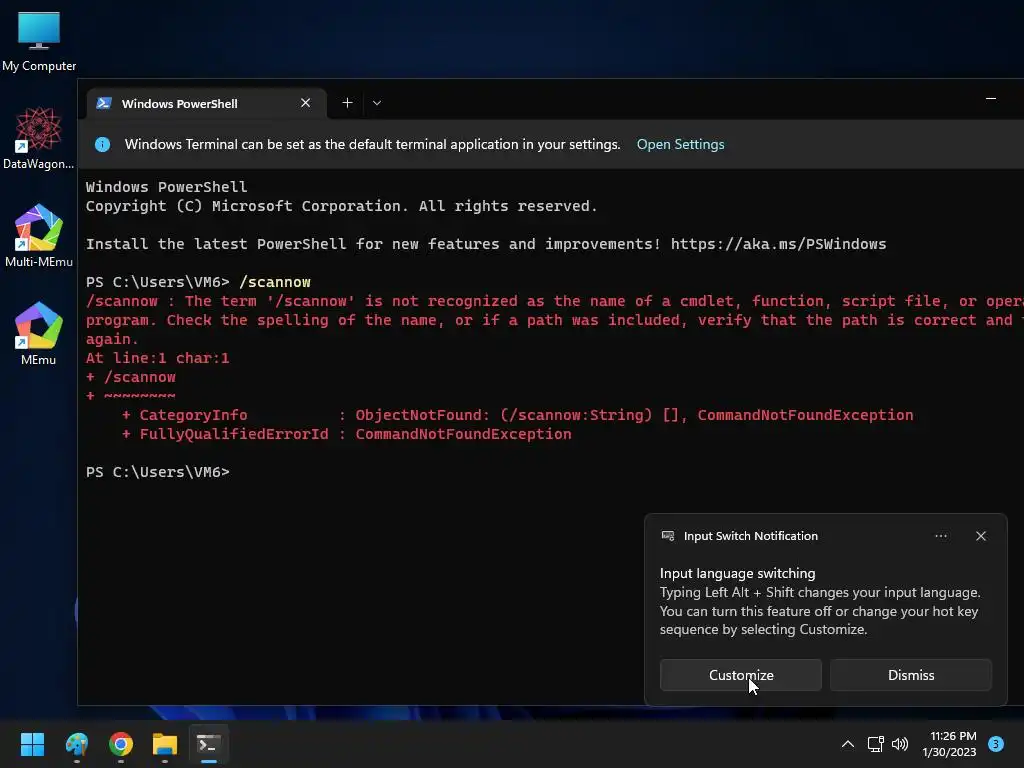Expand the new tab profile dropdown
Screen dimensions: 1024x768
coord(377,103)
